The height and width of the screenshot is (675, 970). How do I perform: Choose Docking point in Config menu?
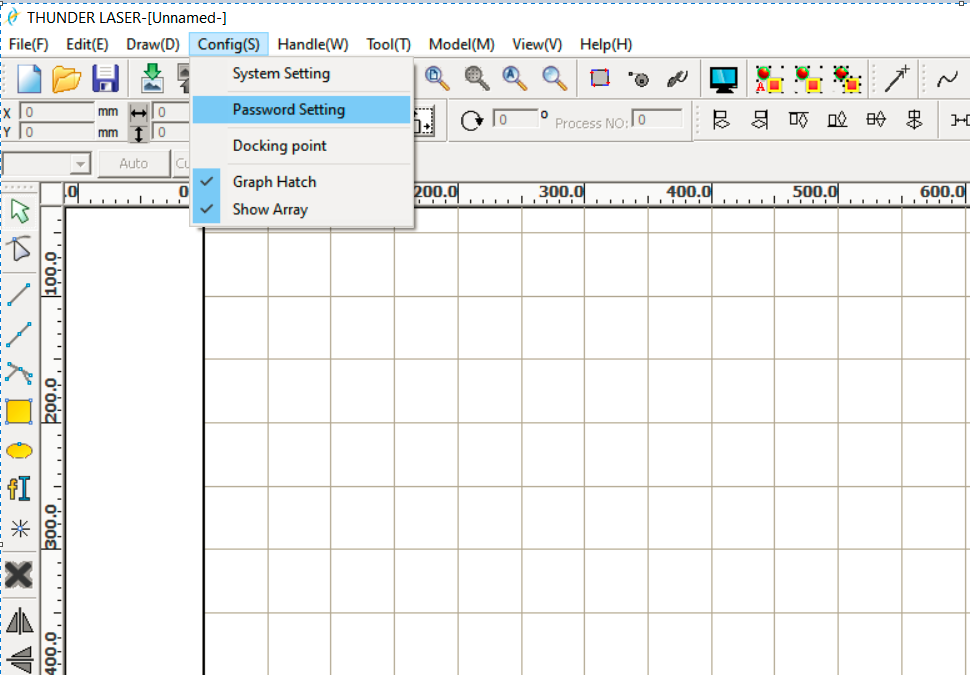pos(302,145)
